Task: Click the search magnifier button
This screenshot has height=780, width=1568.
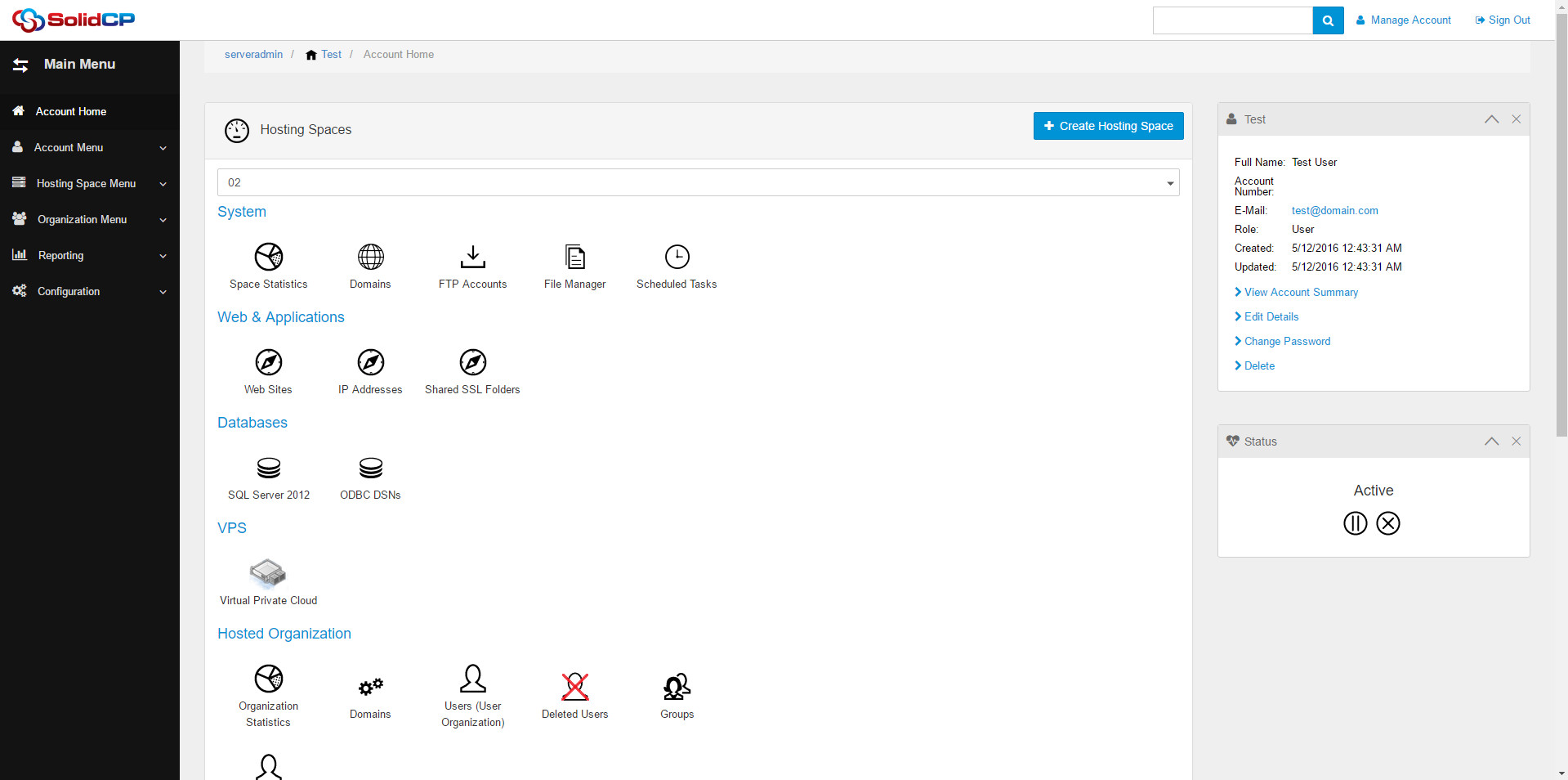Action: (1328, 20)
